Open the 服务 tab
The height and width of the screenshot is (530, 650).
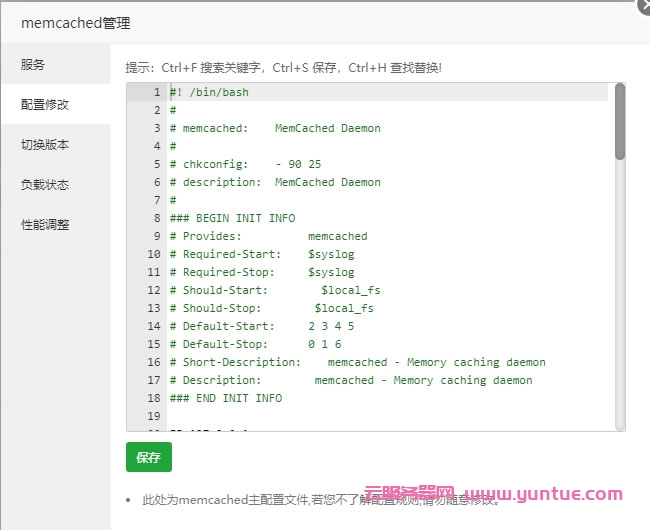34,65
